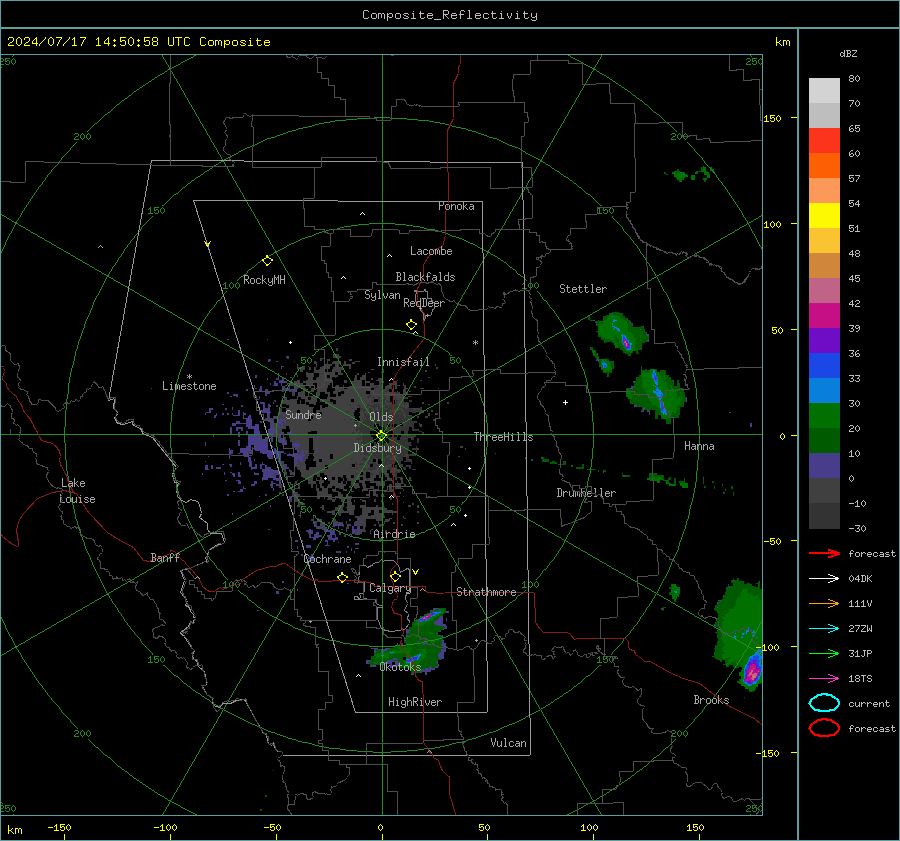
Task: Select the cyan 27ZW arrow icon
Action: pyautogui.click(x=824, y=629)
